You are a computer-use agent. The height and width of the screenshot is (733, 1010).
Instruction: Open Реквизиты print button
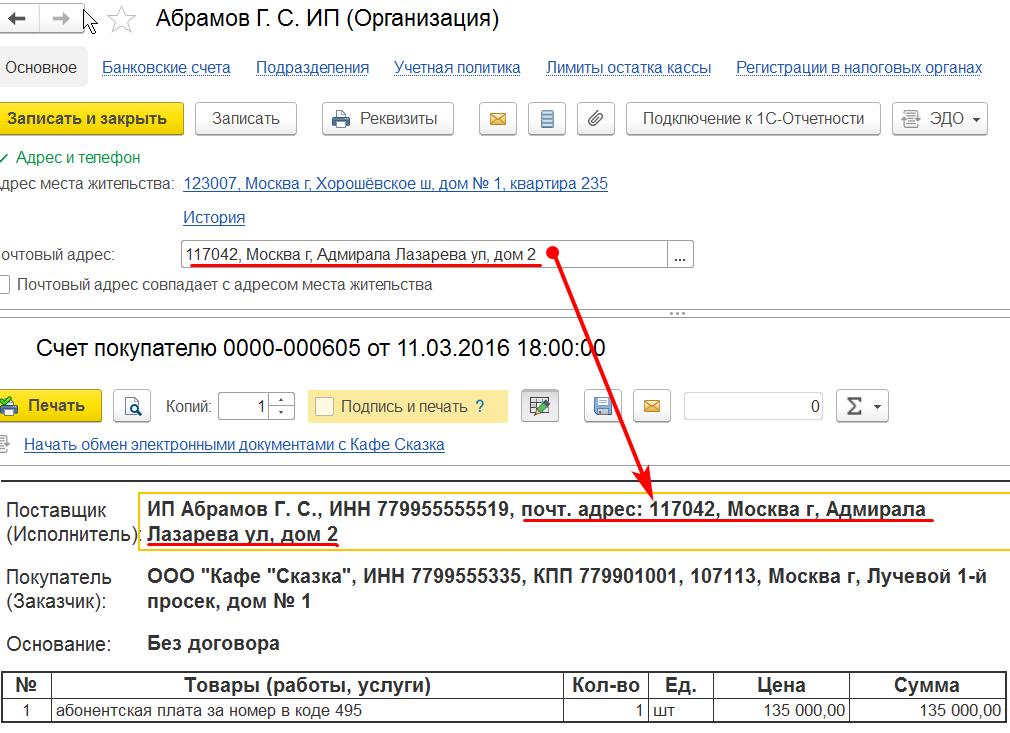pyautogui.click(x=388, y=119)
